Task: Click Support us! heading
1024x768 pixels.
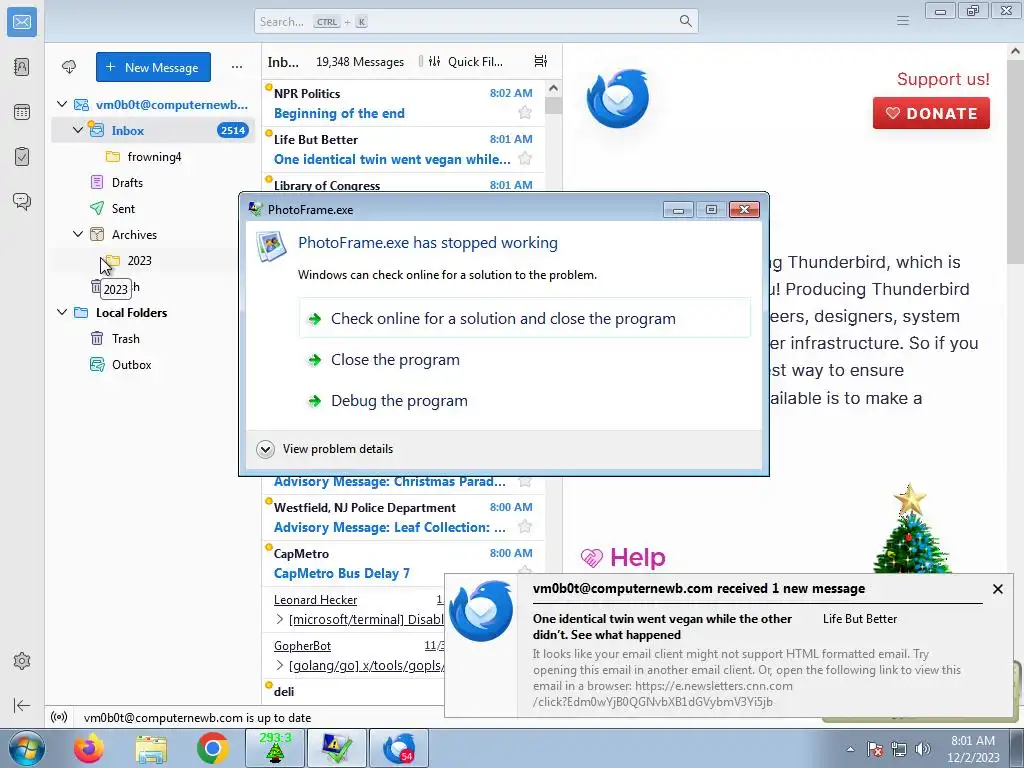Action: click(943, 79)
